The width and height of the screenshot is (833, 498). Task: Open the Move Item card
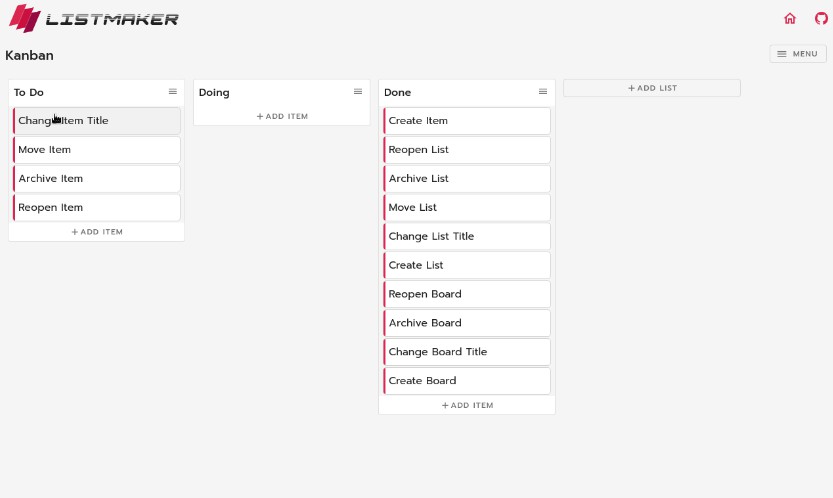tap(97, 150)
